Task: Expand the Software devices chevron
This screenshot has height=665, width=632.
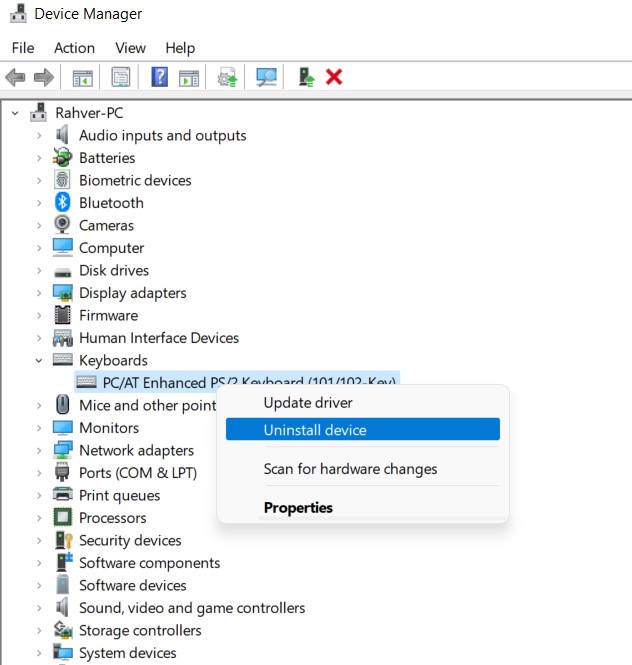Action: click(x=39, y=586)
